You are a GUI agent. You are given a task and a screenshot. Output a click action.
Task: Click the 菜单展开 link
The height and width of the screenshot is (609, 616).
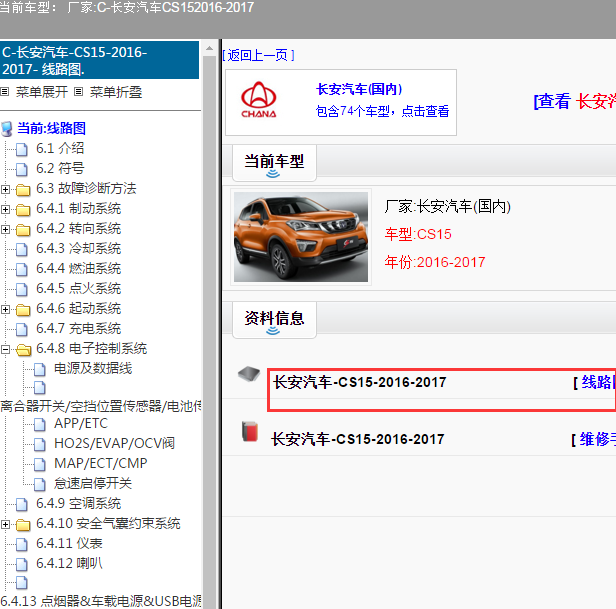pyautogui.click(x=42, y=92)
